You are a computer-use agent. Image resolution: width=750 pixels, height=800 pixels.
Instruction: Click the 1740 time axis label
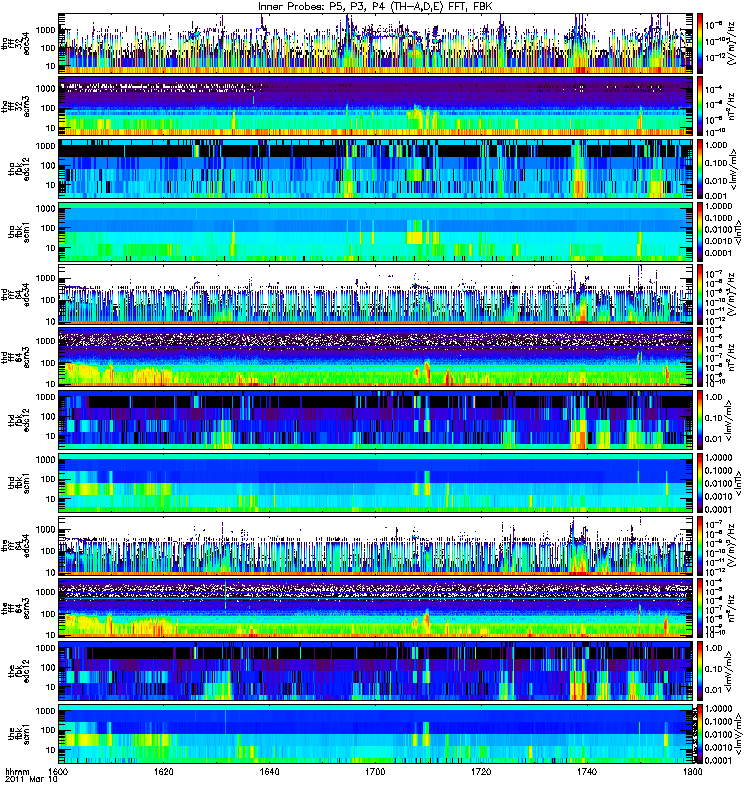coord(587,771)
